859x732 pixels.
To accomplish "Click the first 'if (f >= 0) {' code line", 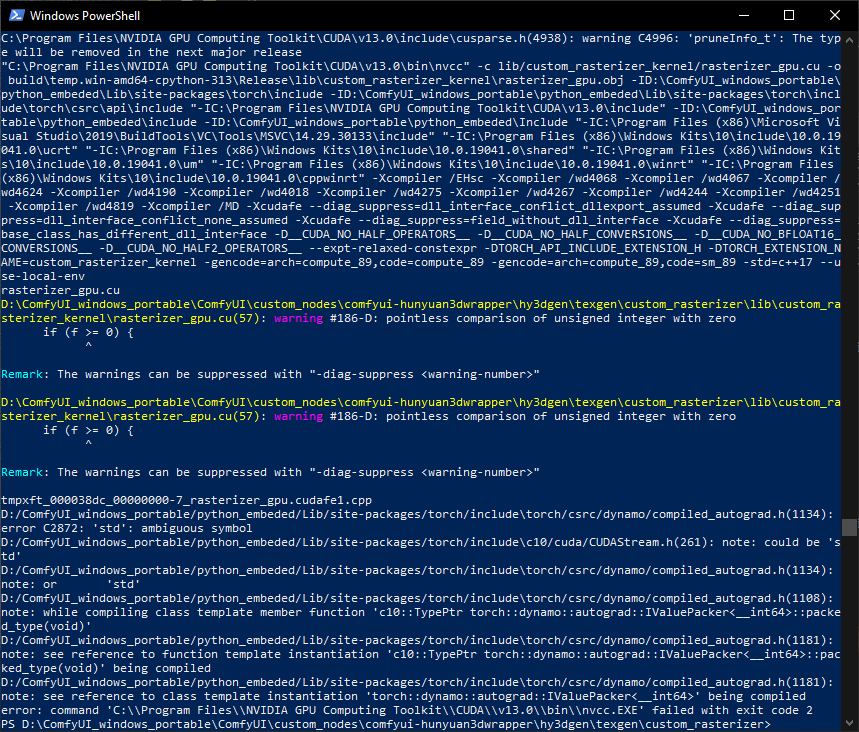I will (x=88, y=332).
